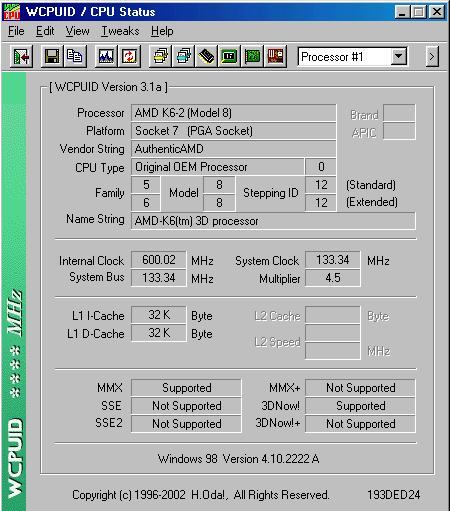This screenshot has width=450, height=511.
Task: Click the Vendor String AuthenticAMD field
Action: click(233, 149)
